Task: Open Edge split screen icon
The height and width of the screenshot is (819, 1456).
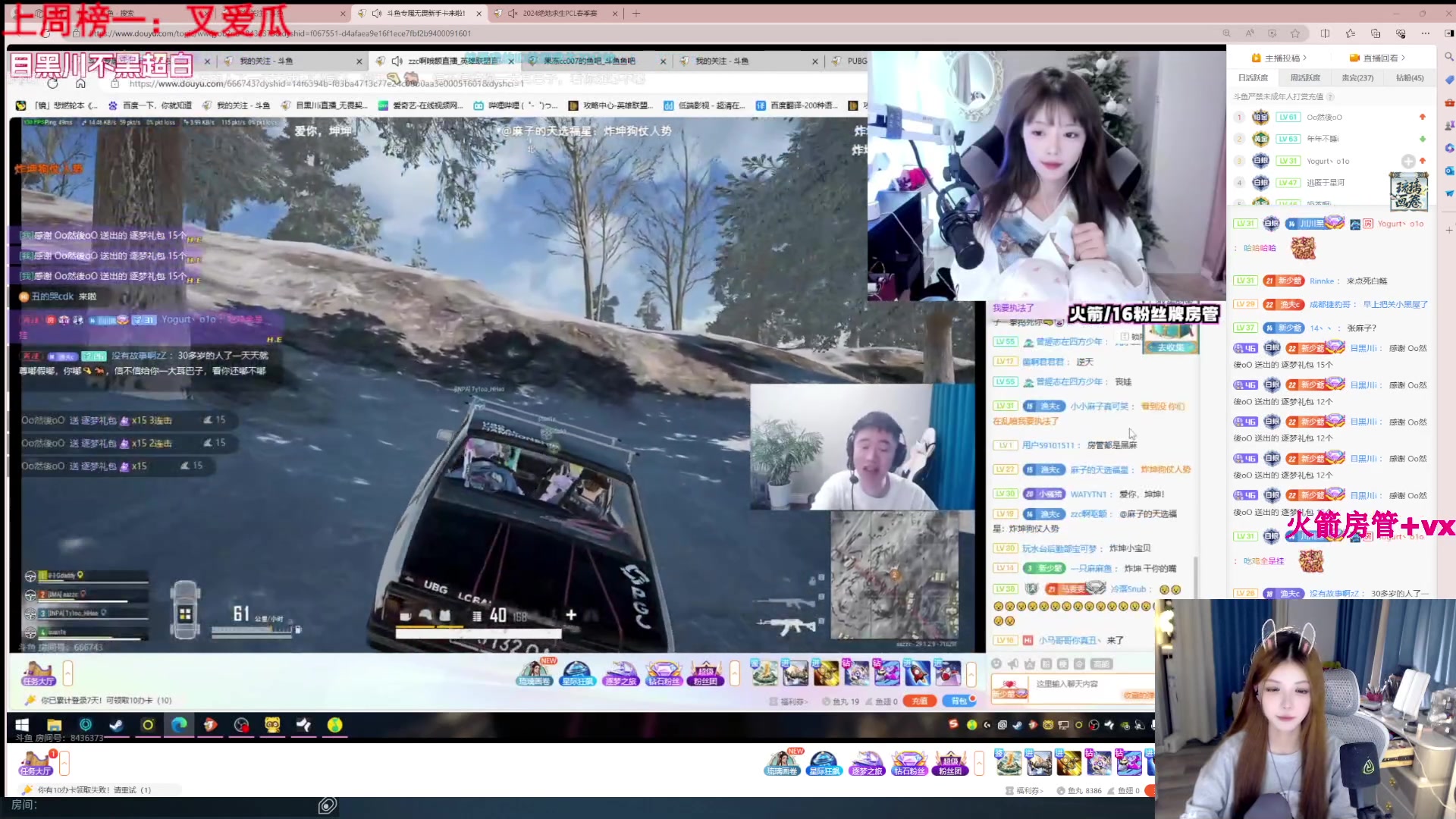Action: click(x=1325, y=33)
